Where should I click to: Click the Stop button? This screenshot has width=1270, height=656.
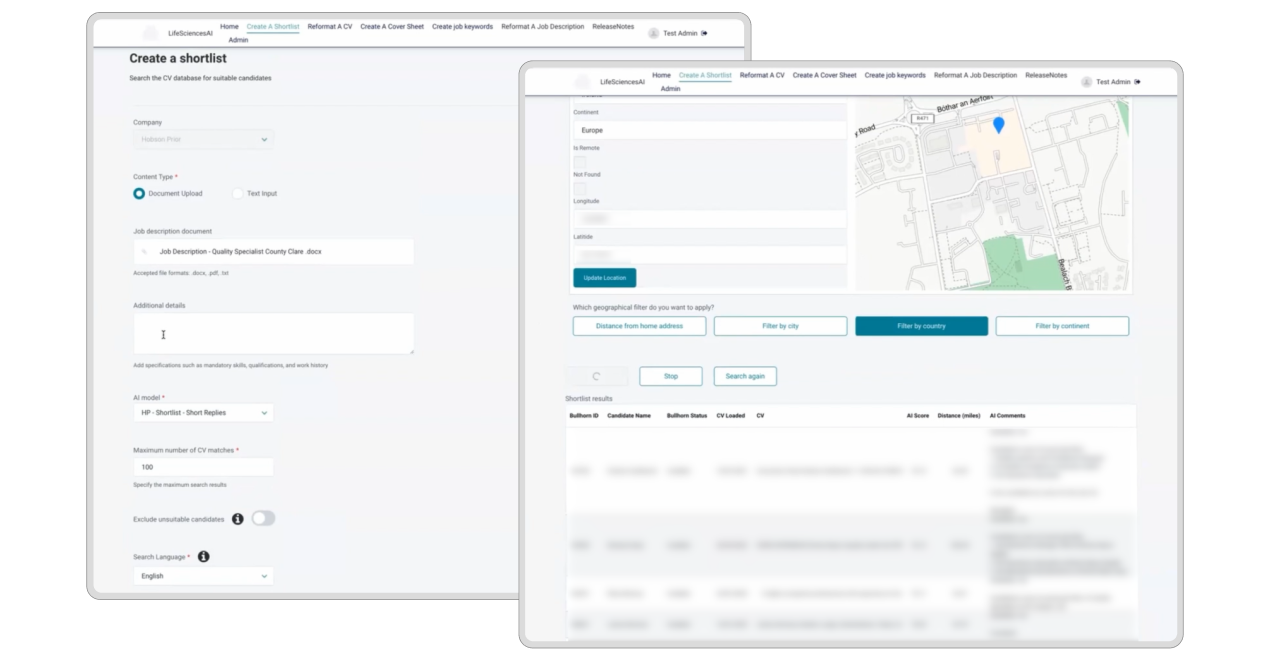tap(670, 376)
